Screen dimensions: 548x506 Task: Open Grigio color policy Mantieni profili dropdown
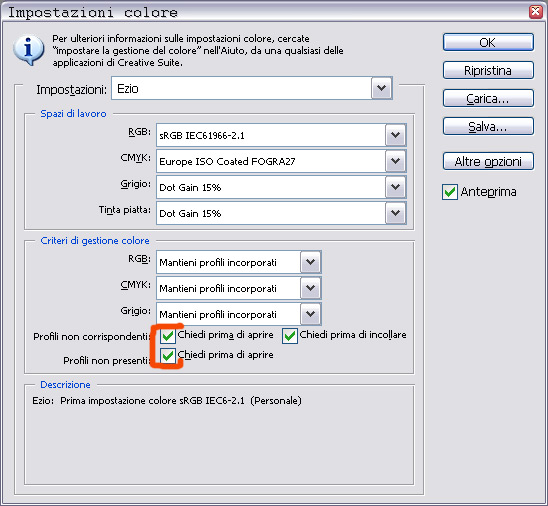239,314
